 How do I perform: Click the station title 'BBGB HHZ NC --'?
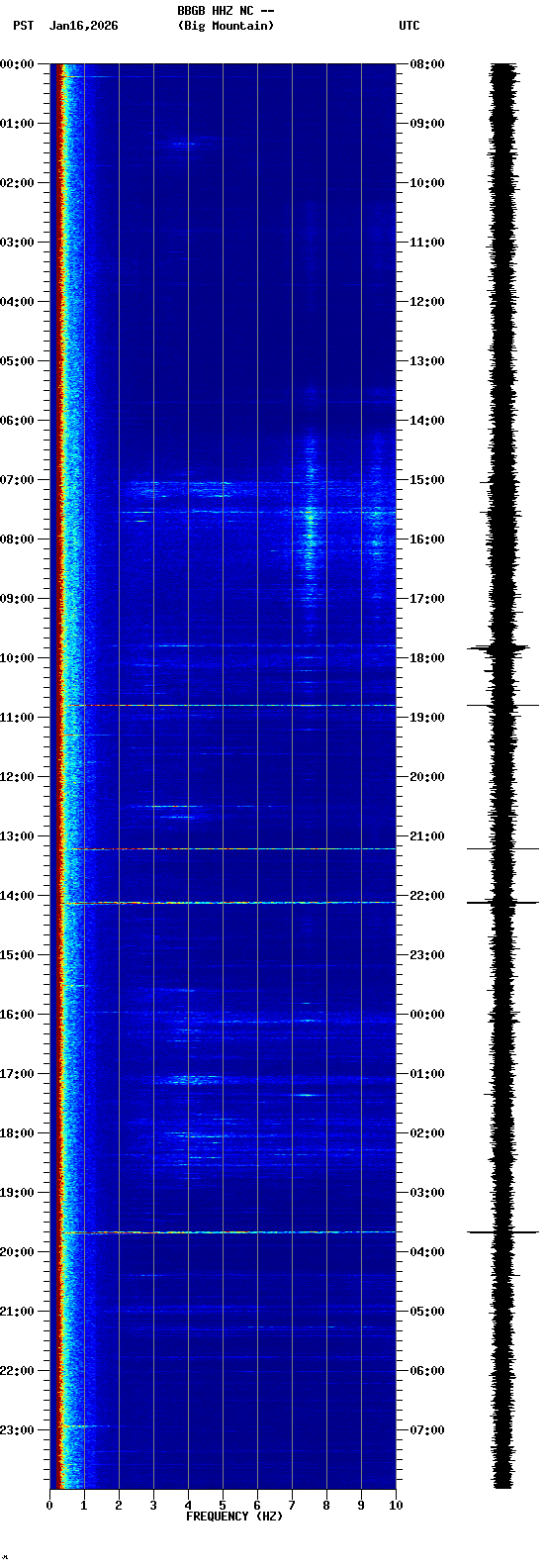point(226,10)
